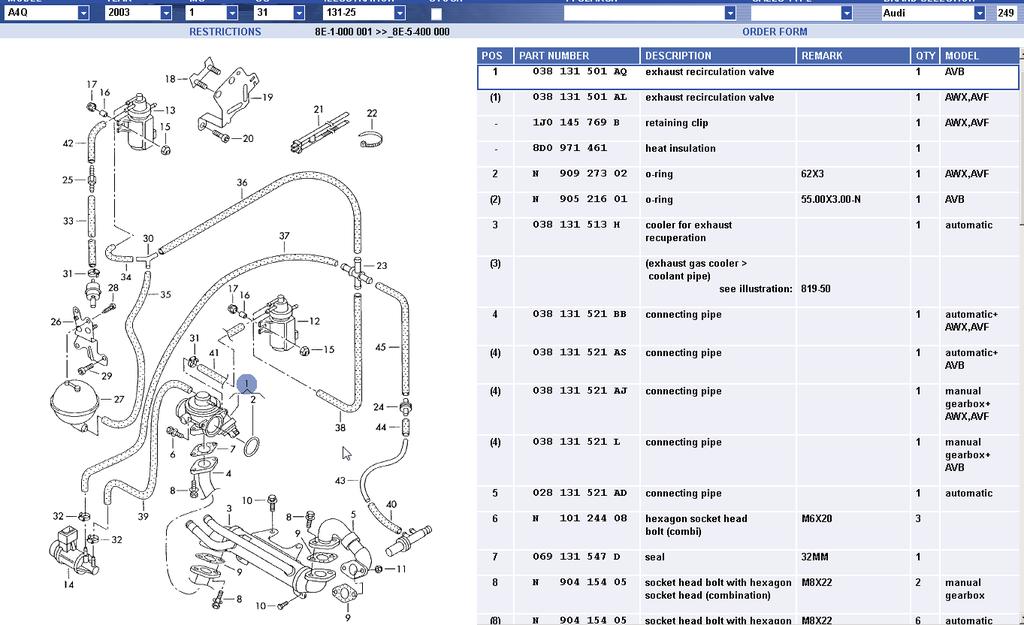Click callout number 19 beside the bracket
This screenshot has height=625, width=1024.
click(268, 98)
